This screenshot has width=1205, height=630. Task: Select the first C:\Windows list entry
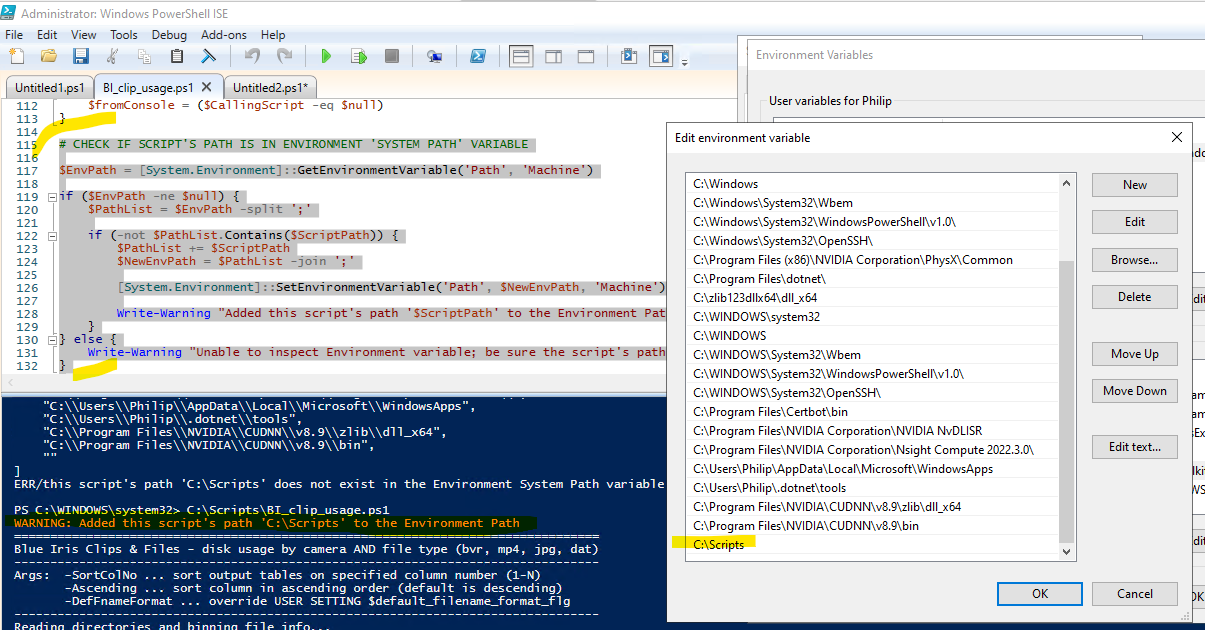point(872,184)
